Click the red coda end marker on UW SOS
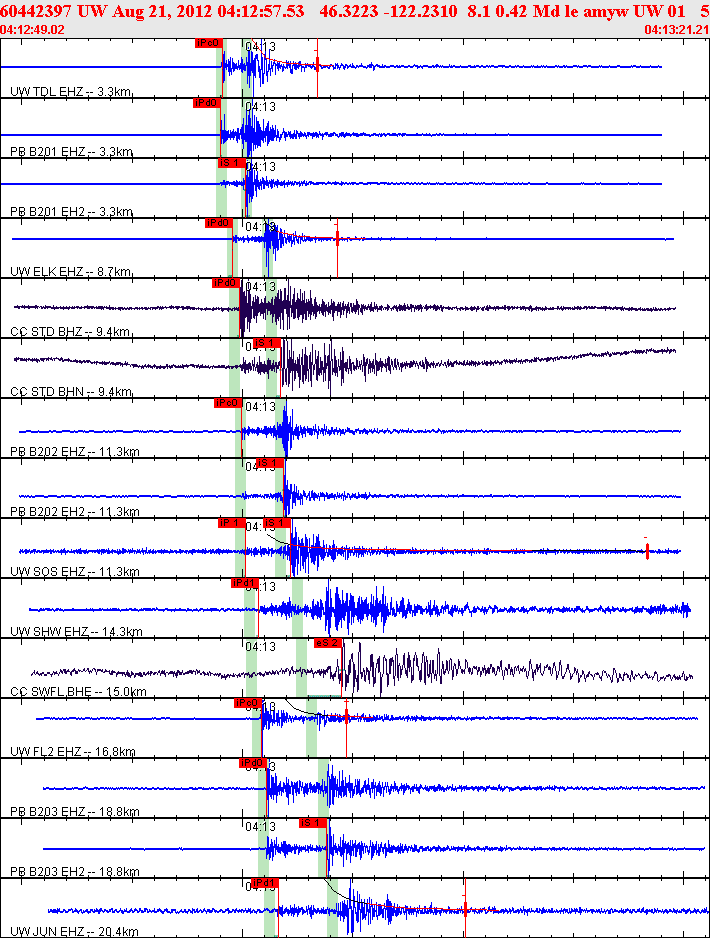Image resolution: width=710 pixels, height=938 pixels. tap(647, 551)
